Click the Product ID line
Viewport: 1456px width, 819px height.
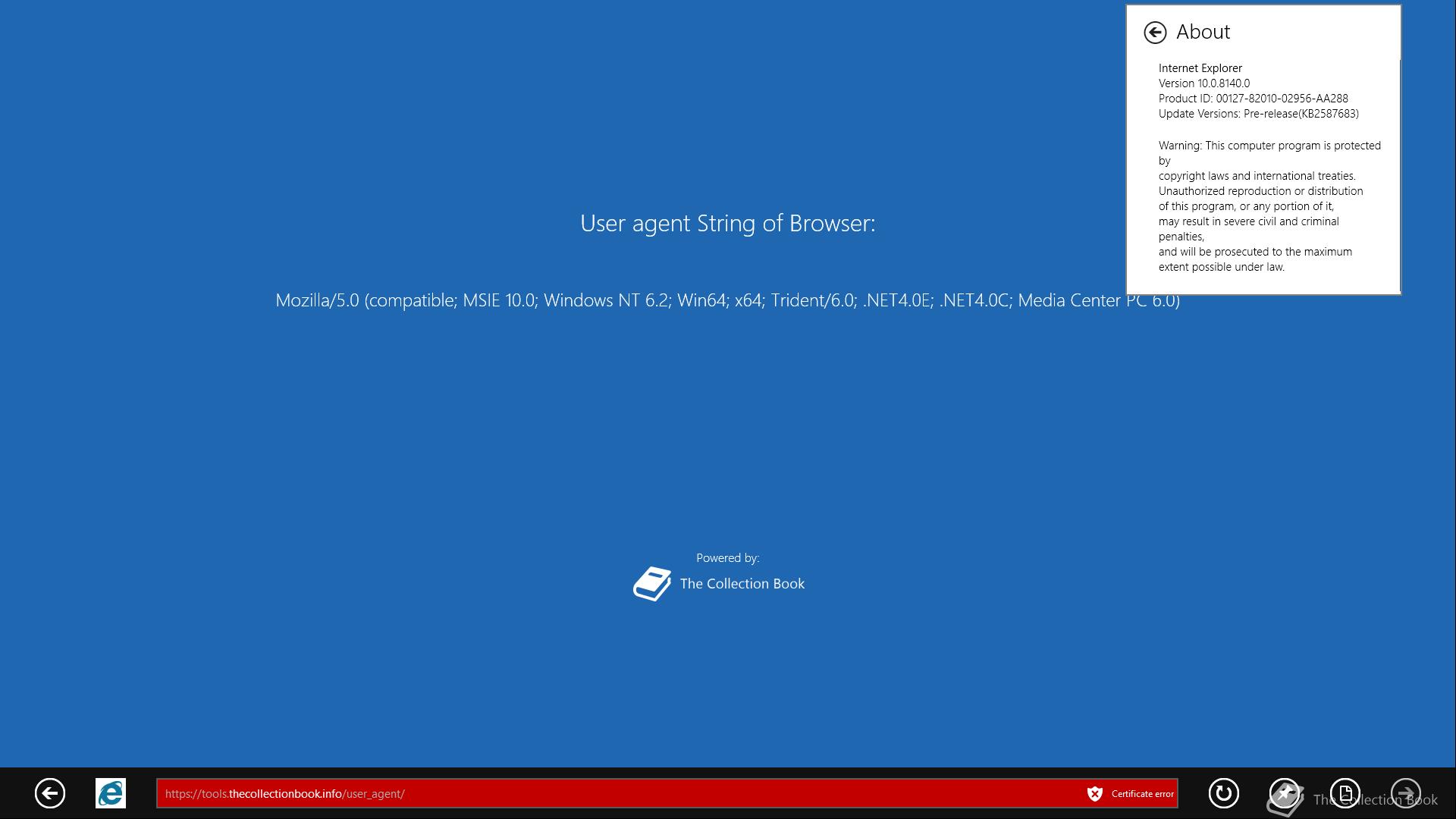click(x=1253, y=99)
